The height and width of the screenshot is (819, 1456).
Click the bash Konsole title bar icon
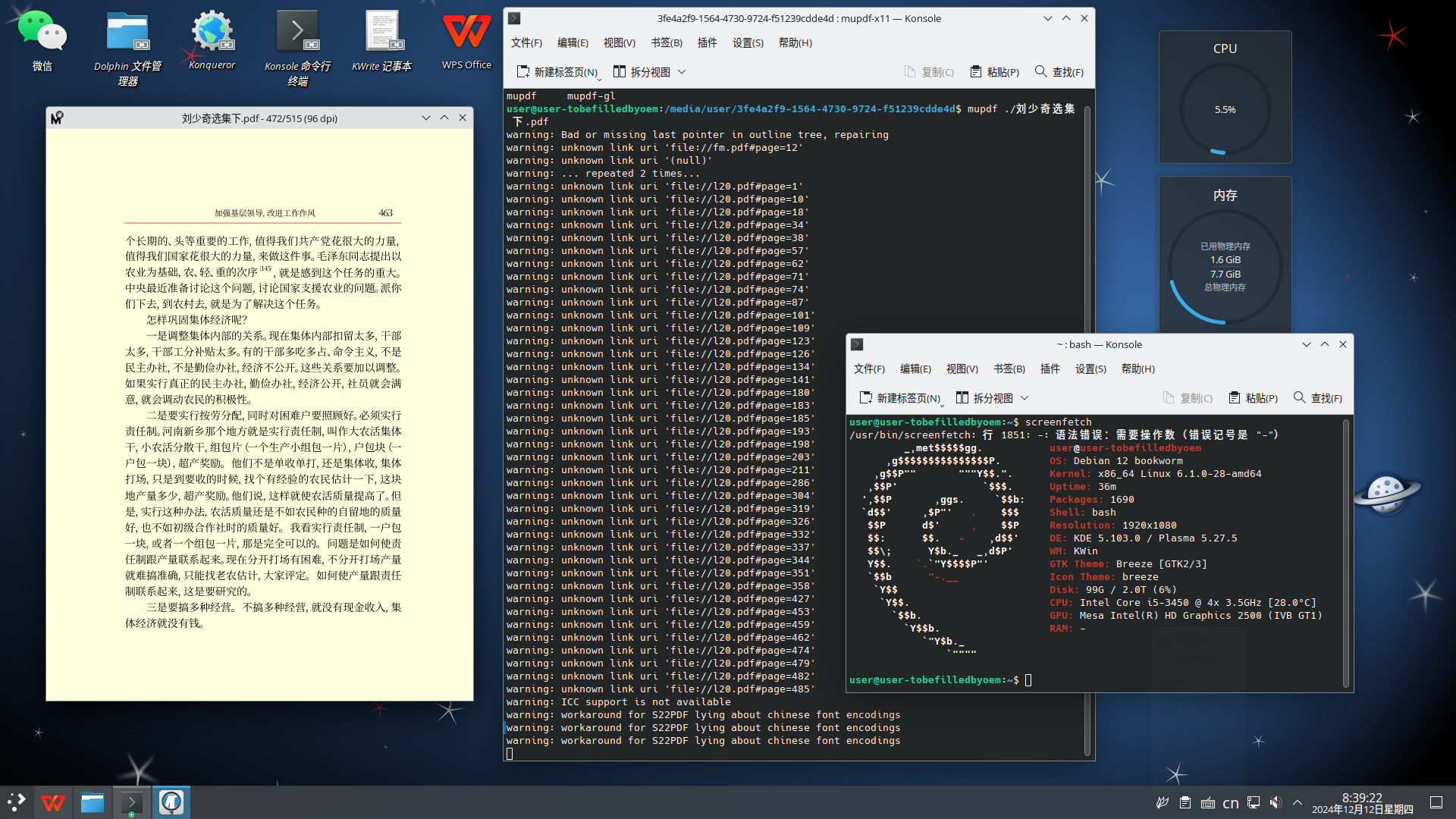coord(857,344)
